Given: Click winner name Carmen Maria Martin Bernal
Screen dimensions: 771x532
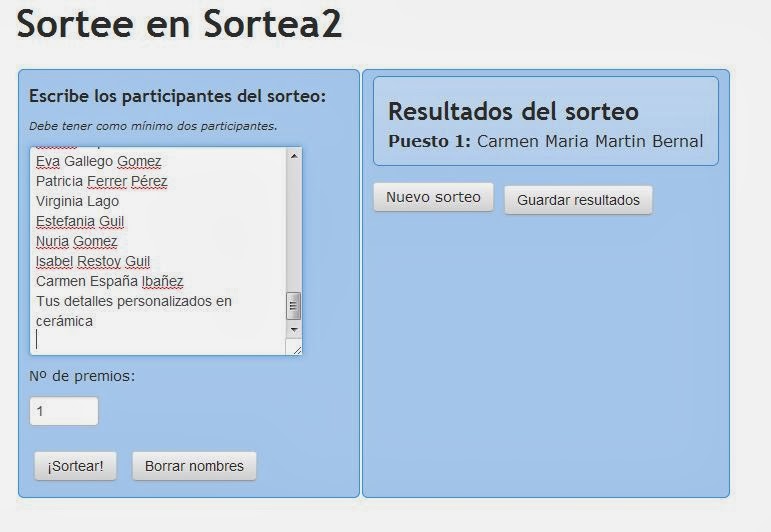Looking at the screenshot, I should tap(590, 141).
